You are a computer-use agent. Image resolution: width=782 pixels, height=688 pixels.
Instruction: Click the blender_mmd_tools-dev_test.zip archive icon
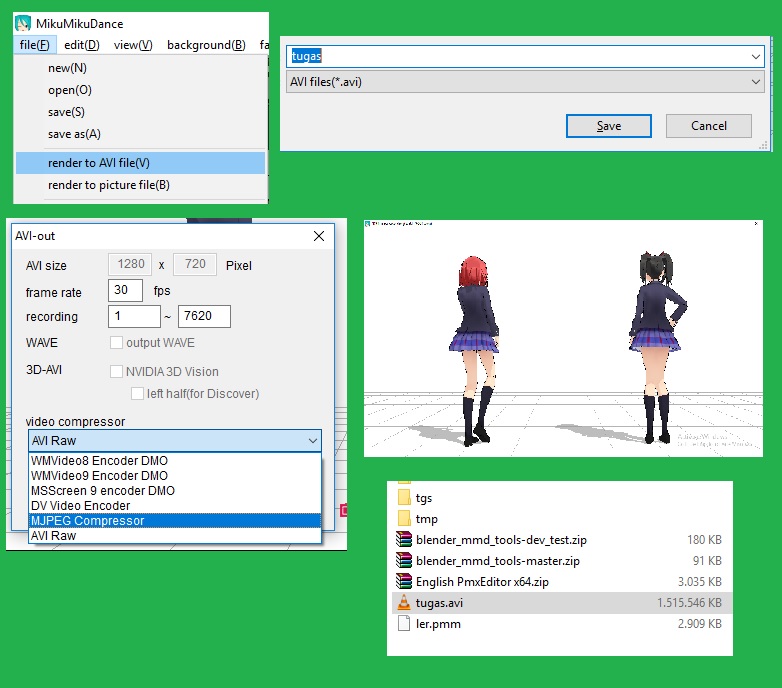coord(404,539)
